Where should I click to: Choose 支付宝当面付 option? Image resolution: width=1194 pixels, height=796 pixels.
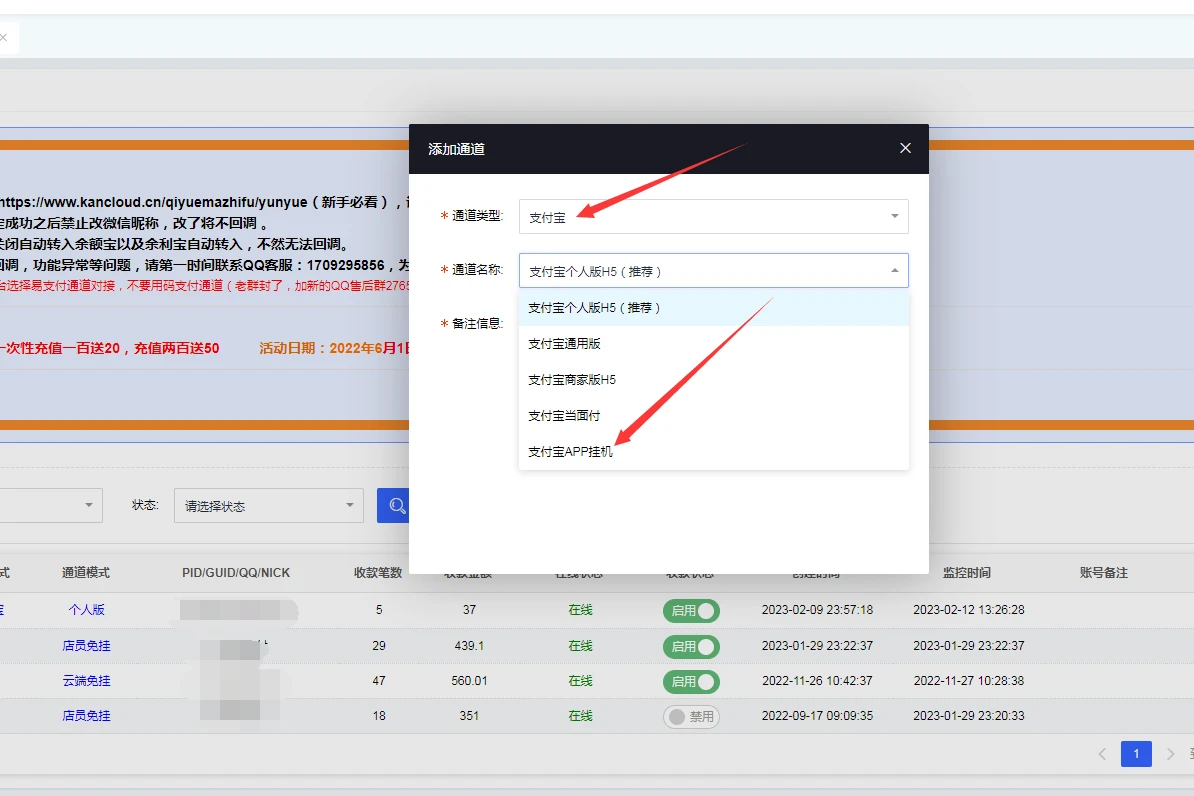[x=714, y=415]
